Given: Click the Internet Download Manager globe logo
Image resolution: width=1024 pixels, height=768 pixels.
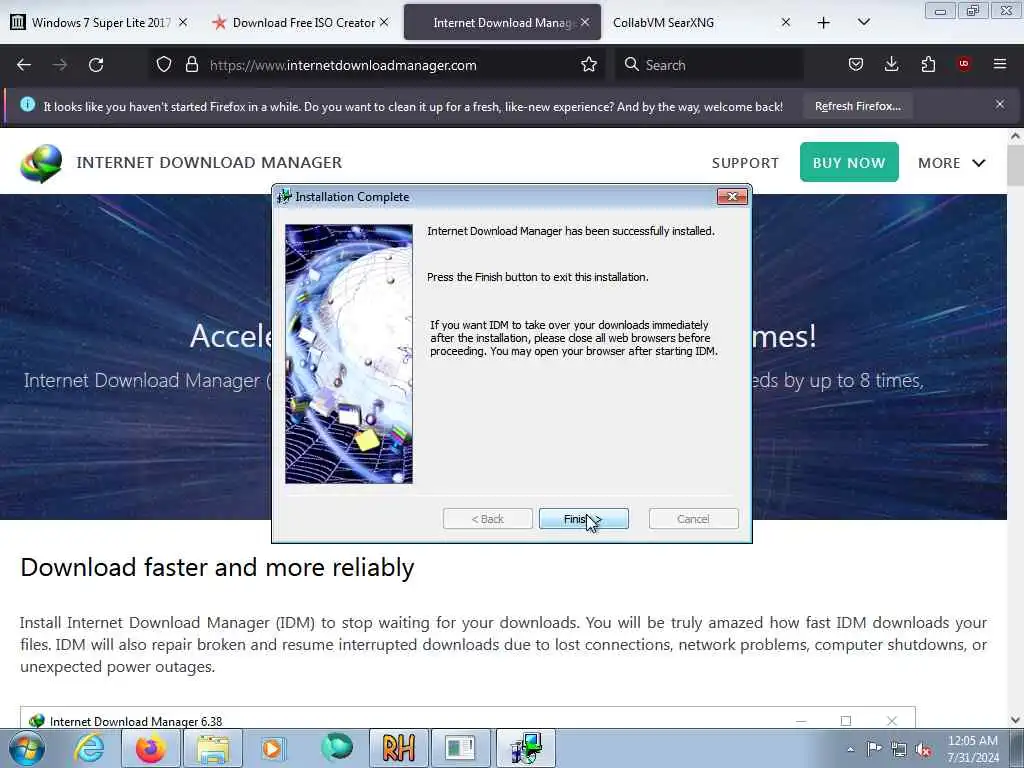Looking at the screenshot, I should click(x=41, y=163).
